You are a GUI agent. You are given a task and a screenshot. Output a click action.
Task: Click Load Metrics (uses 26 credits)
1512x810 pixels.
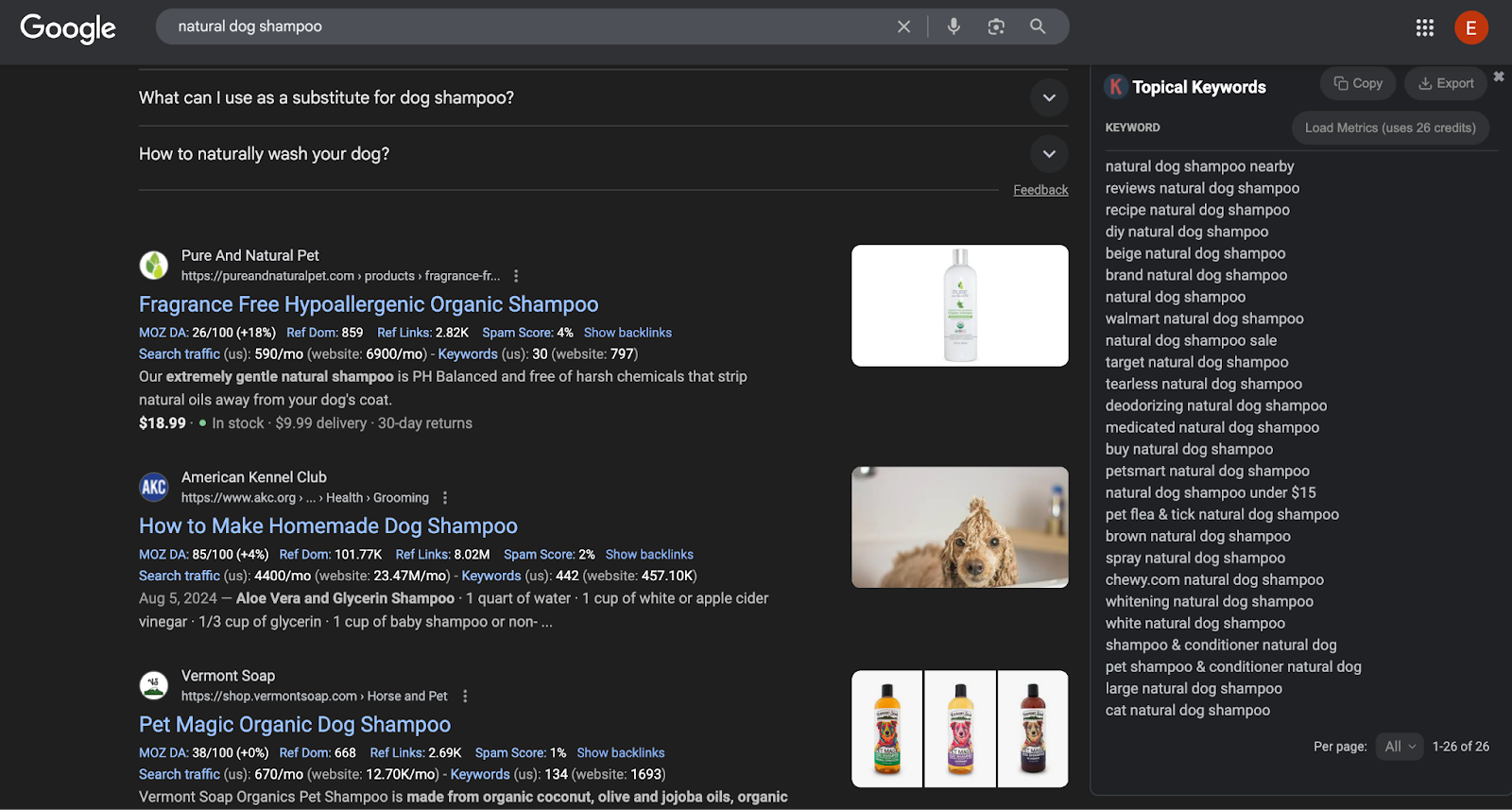tap(1390, 128)
